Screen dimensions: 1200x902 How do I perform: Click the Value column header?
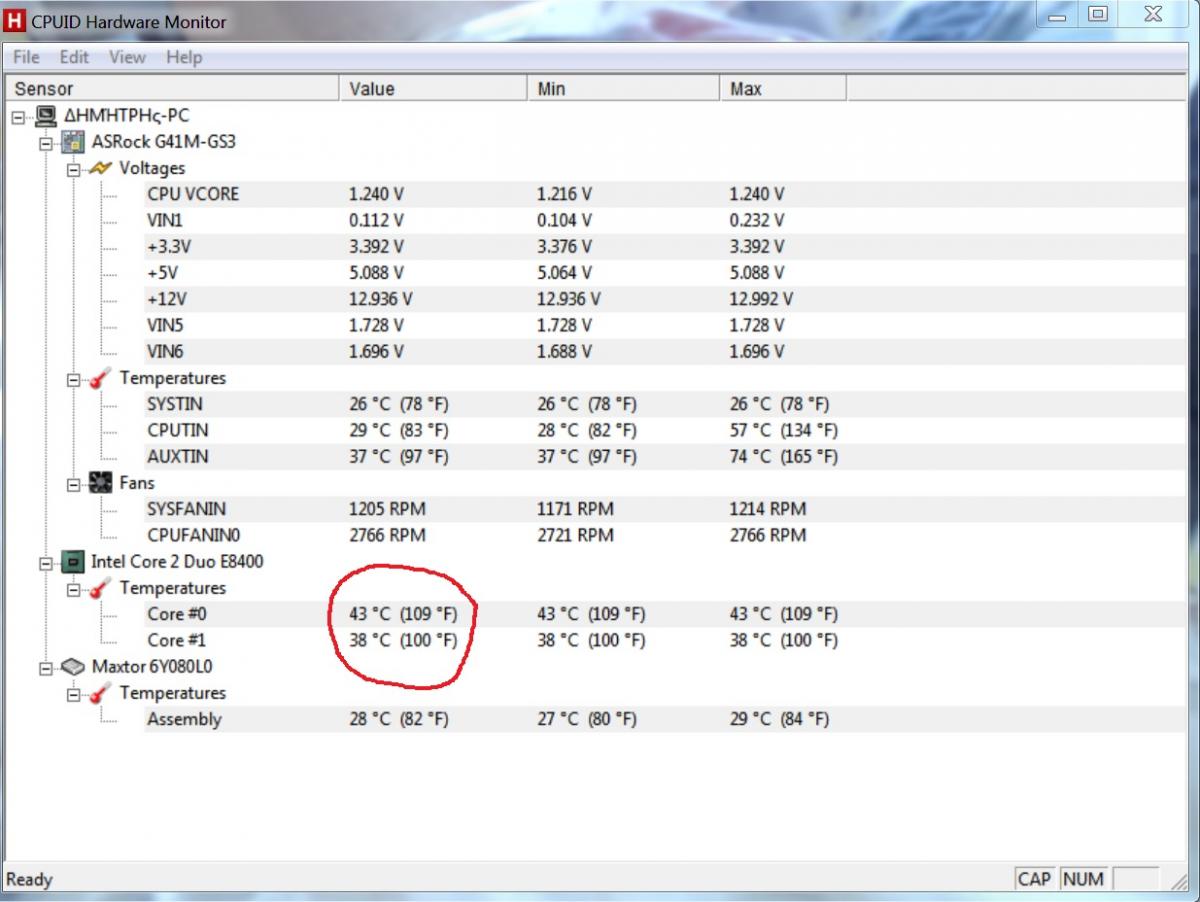coord(432,89)
